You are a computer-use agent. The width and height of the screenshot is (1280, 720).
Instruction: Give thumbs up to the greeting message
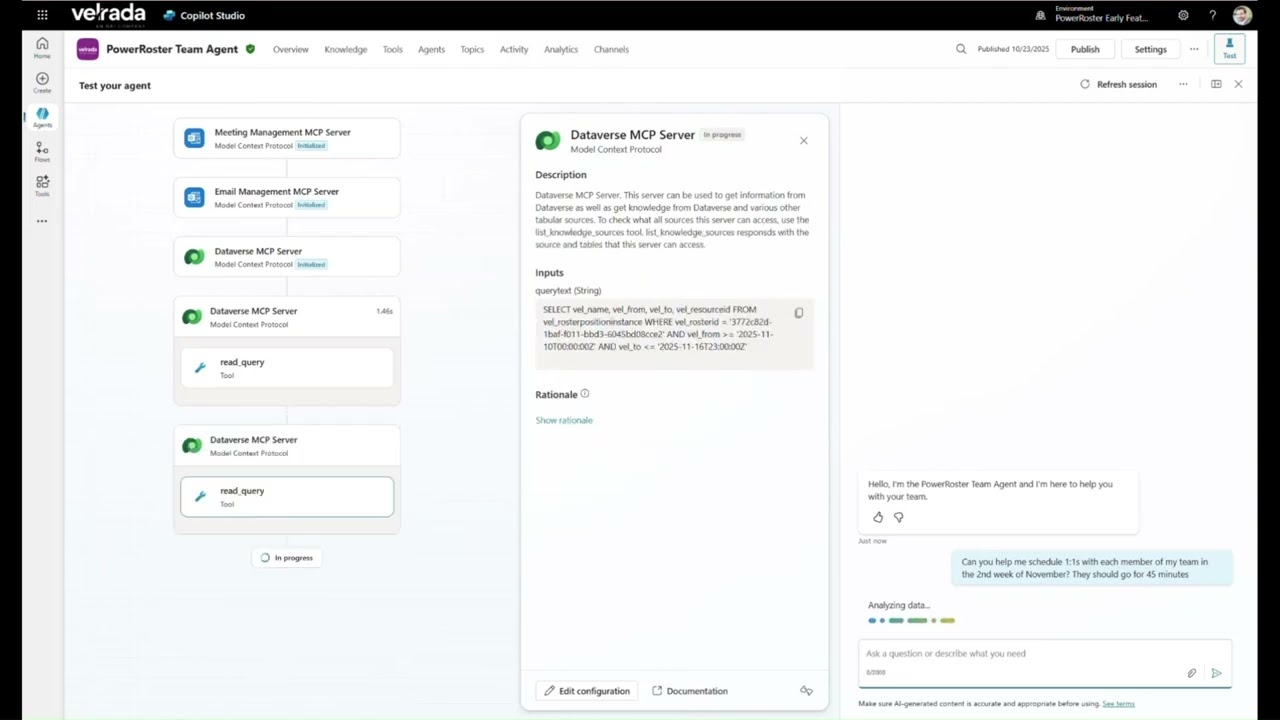tap(878, 517)
